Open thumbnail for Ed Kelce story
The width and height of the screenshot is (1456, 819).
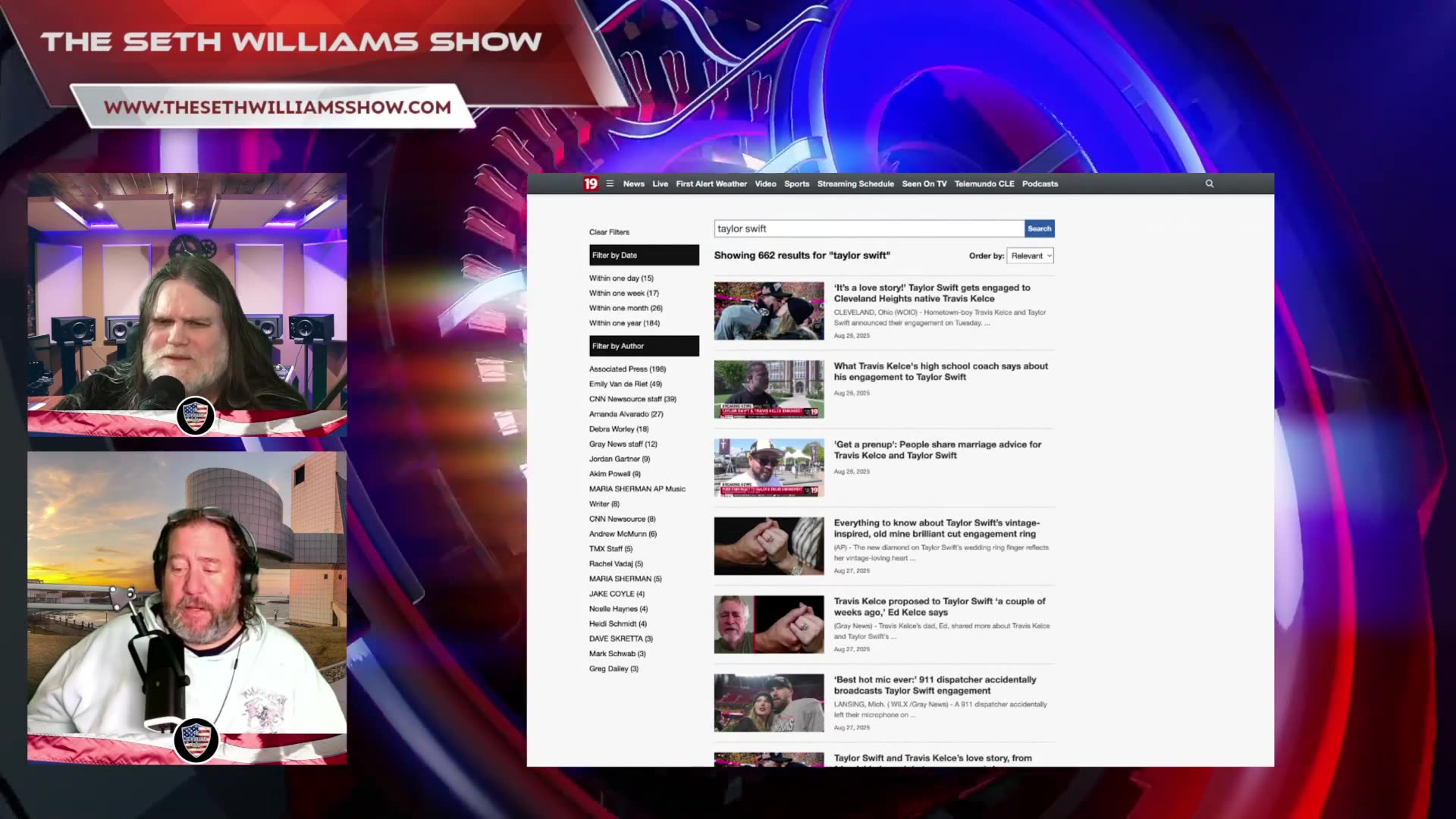[769, 624]
